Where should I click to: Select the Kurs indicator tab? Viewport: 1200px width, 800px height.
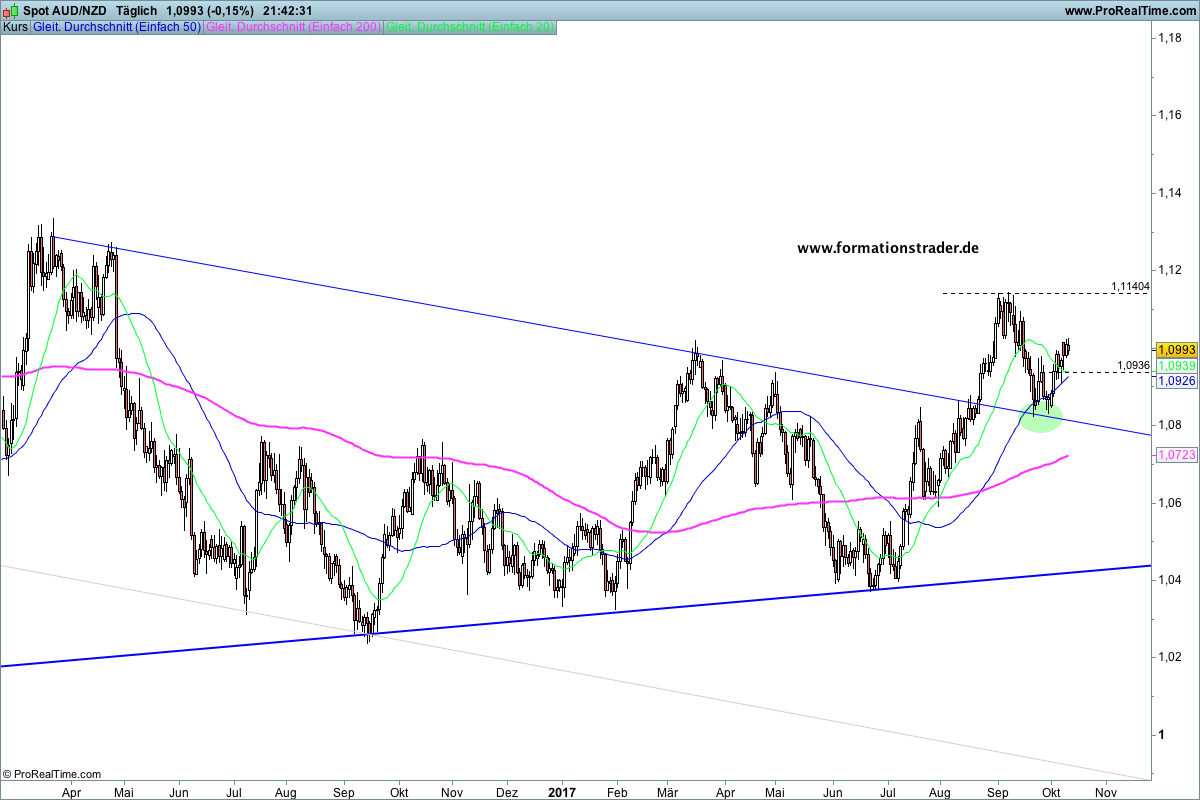pos(15,27)
